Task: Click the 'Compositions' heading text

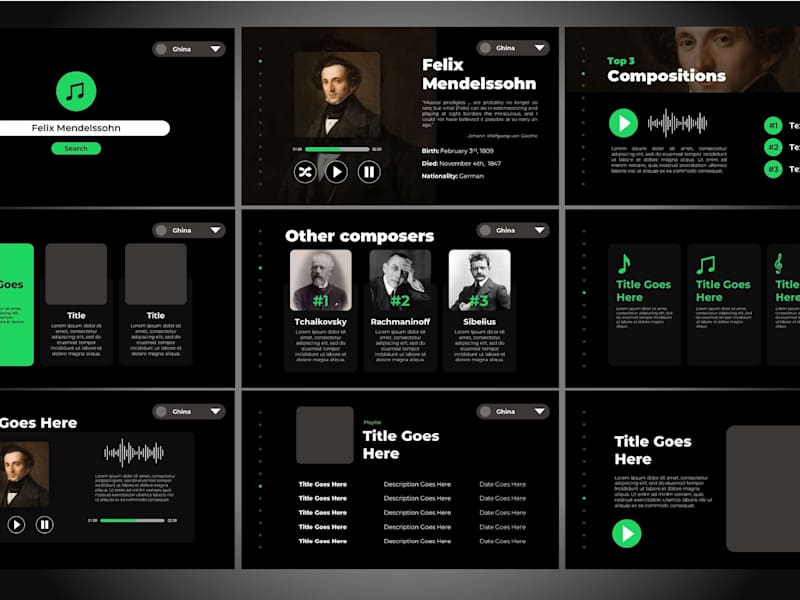Action: pos(666,76)
